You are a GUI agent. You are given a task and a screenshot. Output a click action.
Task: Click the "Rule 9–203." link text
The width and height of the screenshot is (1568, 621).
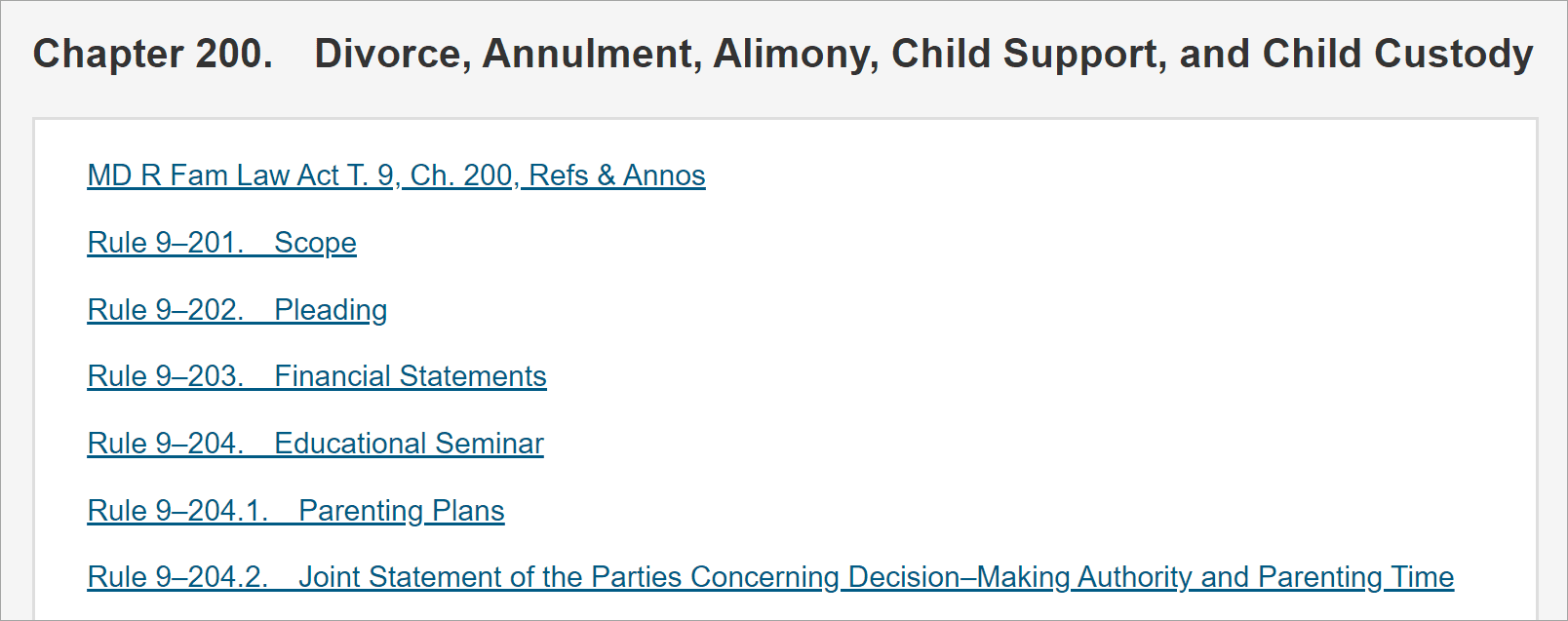click(165, 376)
